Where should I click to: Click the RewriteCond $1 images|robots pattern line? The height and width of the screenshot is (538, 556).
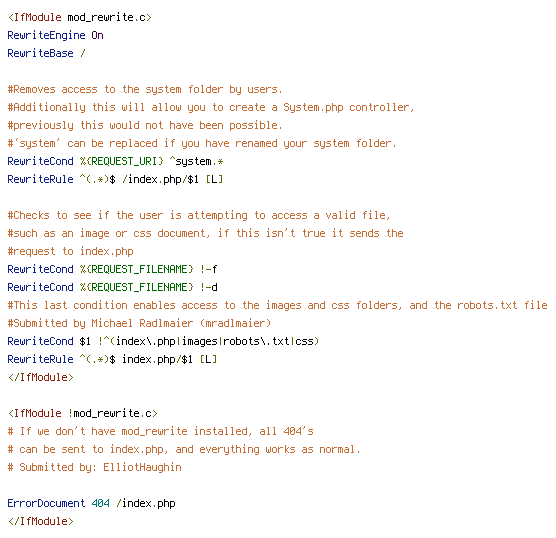tap(163, 342)
